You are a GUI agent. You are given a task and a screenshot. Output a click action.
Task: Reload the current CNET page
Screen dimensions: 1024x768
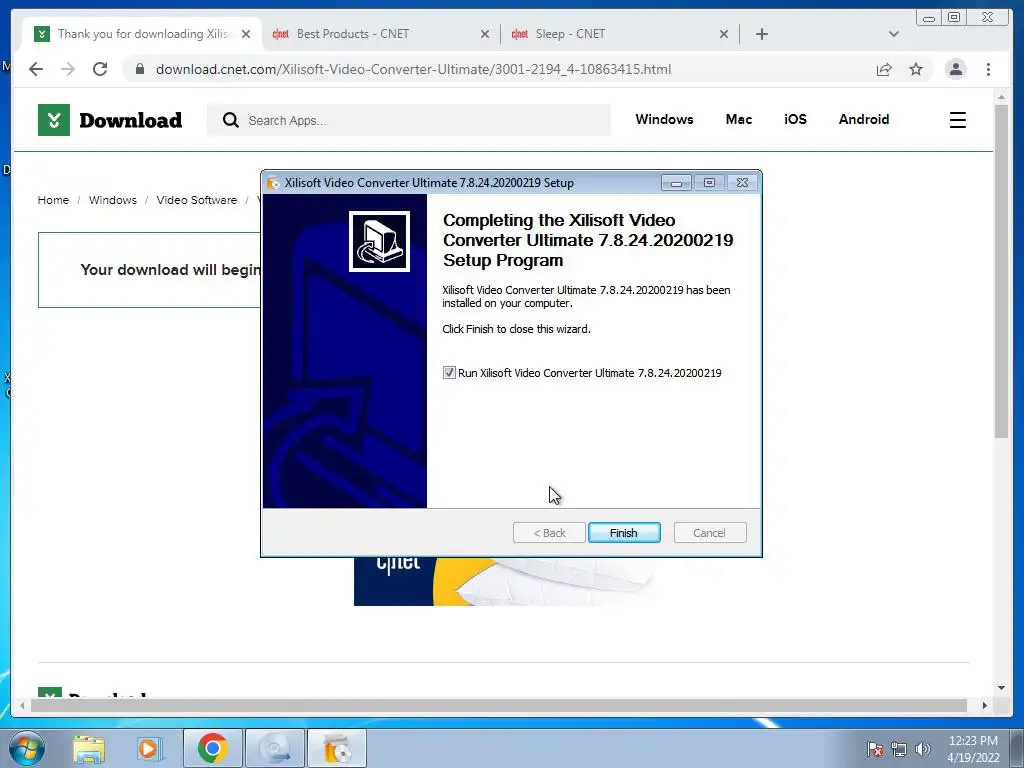tap(100, 69)
